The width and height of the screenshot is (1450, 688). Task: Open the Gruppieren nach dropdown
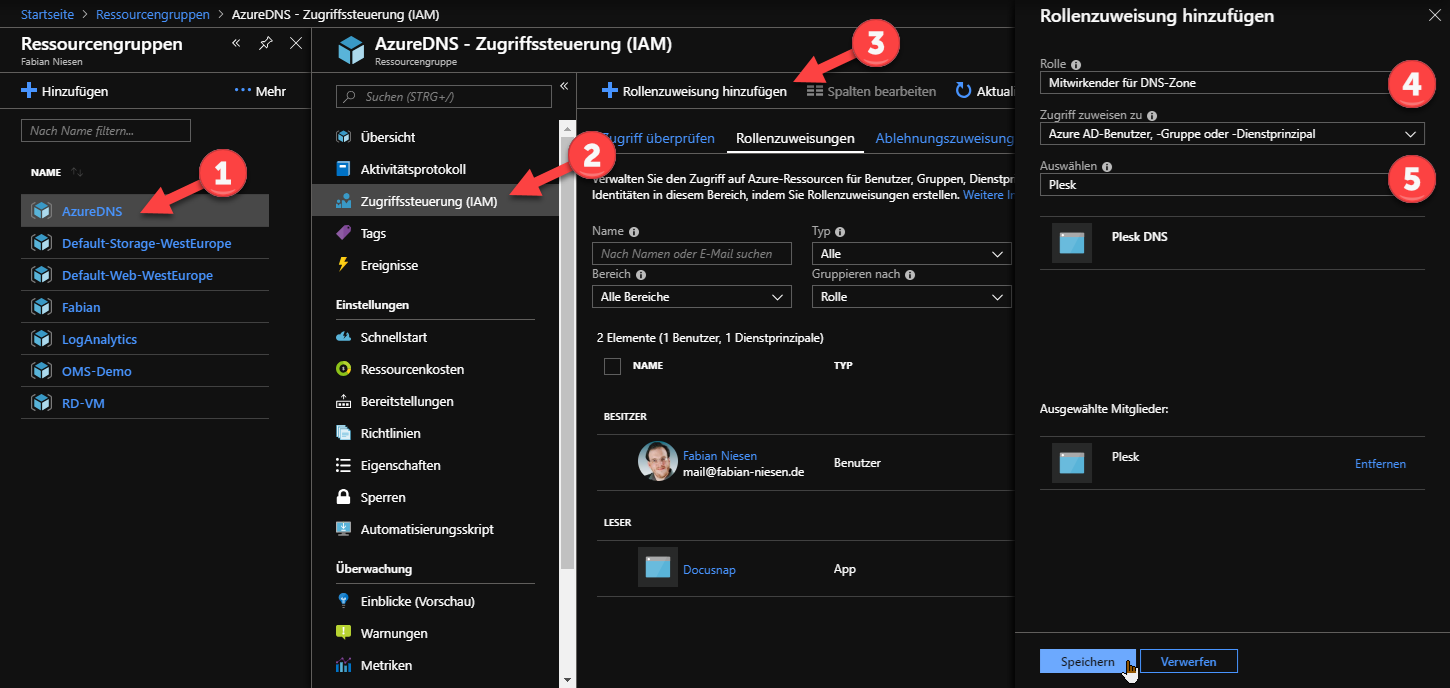coord(911,296)
